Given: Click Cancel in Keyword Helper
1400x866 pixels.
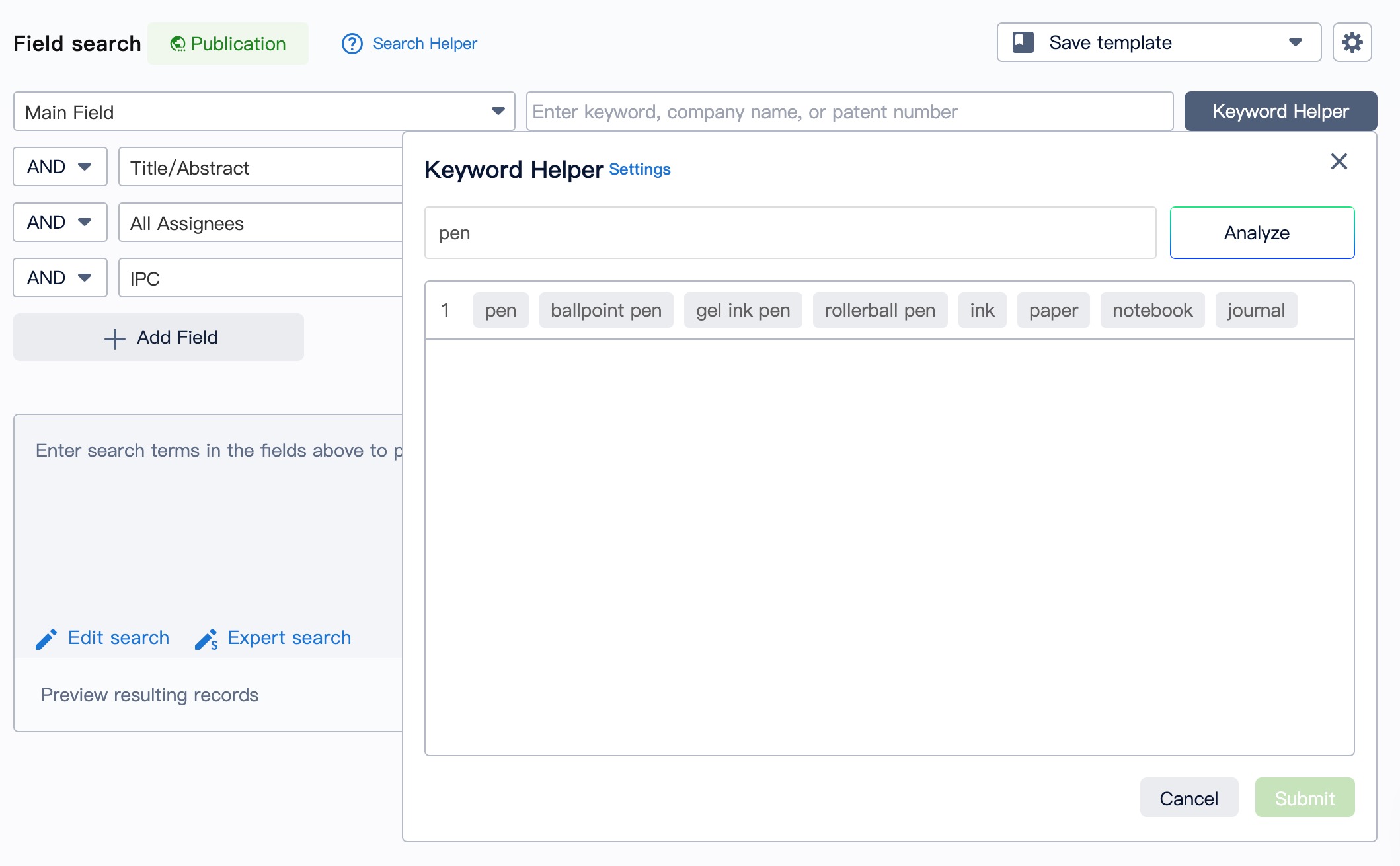Looking at the screenshot, I should pyautogui.click(x=1188, y=798).
